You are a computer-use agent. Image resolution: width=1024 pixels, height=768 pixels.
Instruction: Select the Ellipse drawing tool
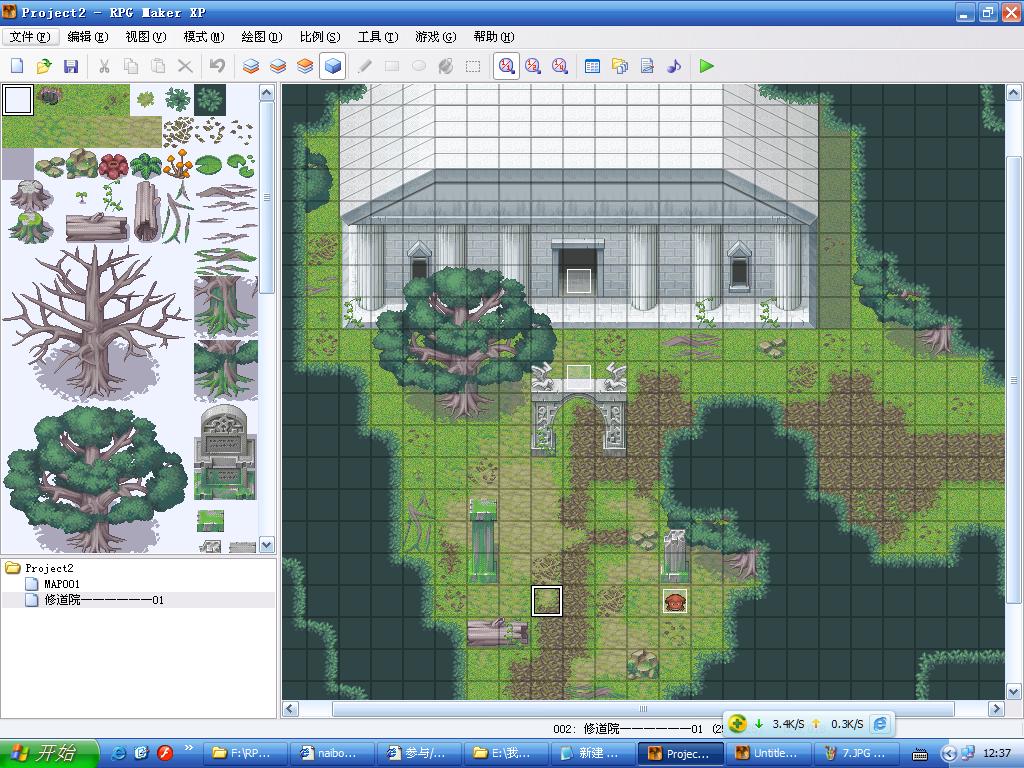click(419, 66)
